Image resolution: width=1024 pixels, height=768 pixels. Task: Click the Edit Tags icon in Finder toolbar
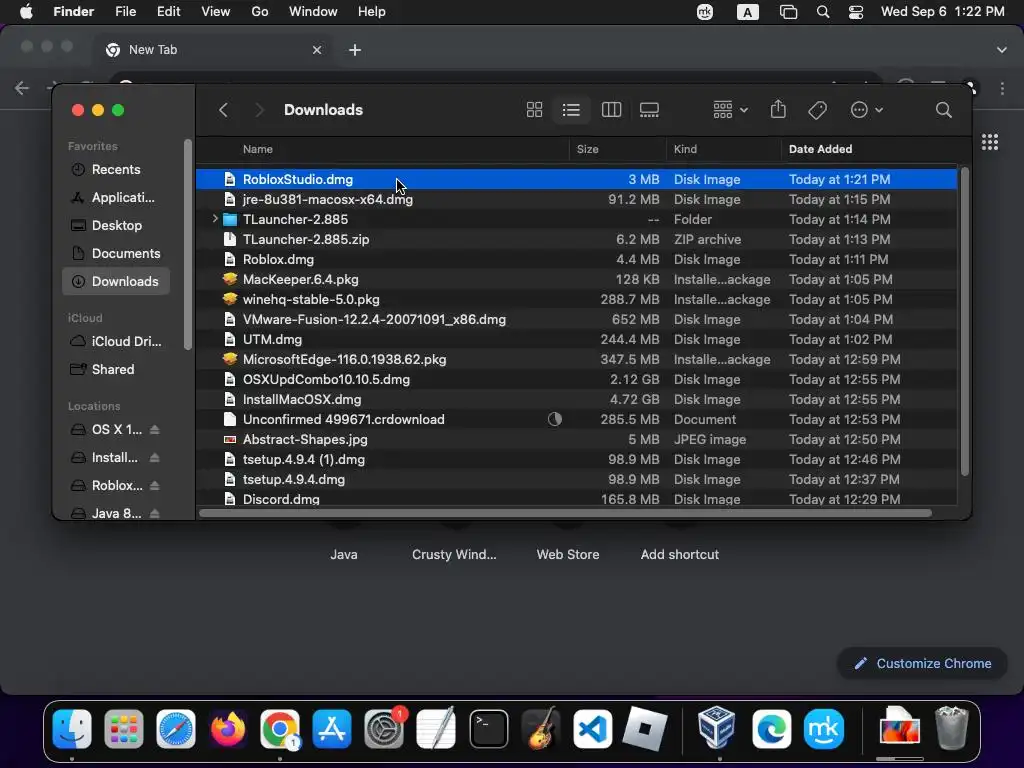pos(817,110)
